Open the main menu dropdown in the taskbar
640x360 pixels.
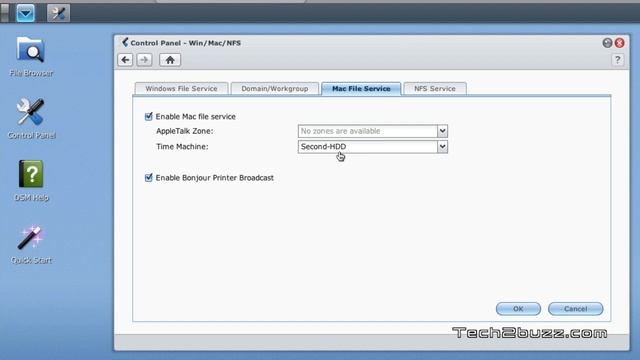(x=25, y=13)
